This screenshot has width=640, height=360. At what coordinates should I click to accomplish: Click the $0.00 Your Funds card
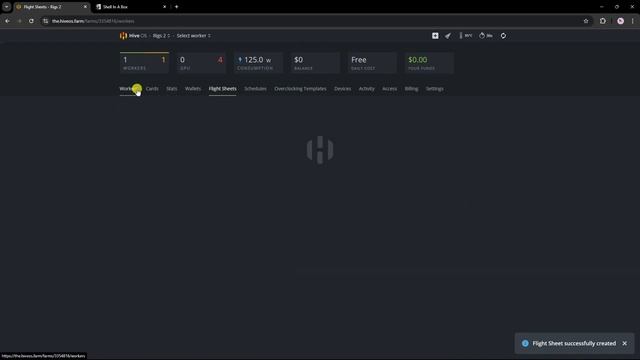pos(429,63)
